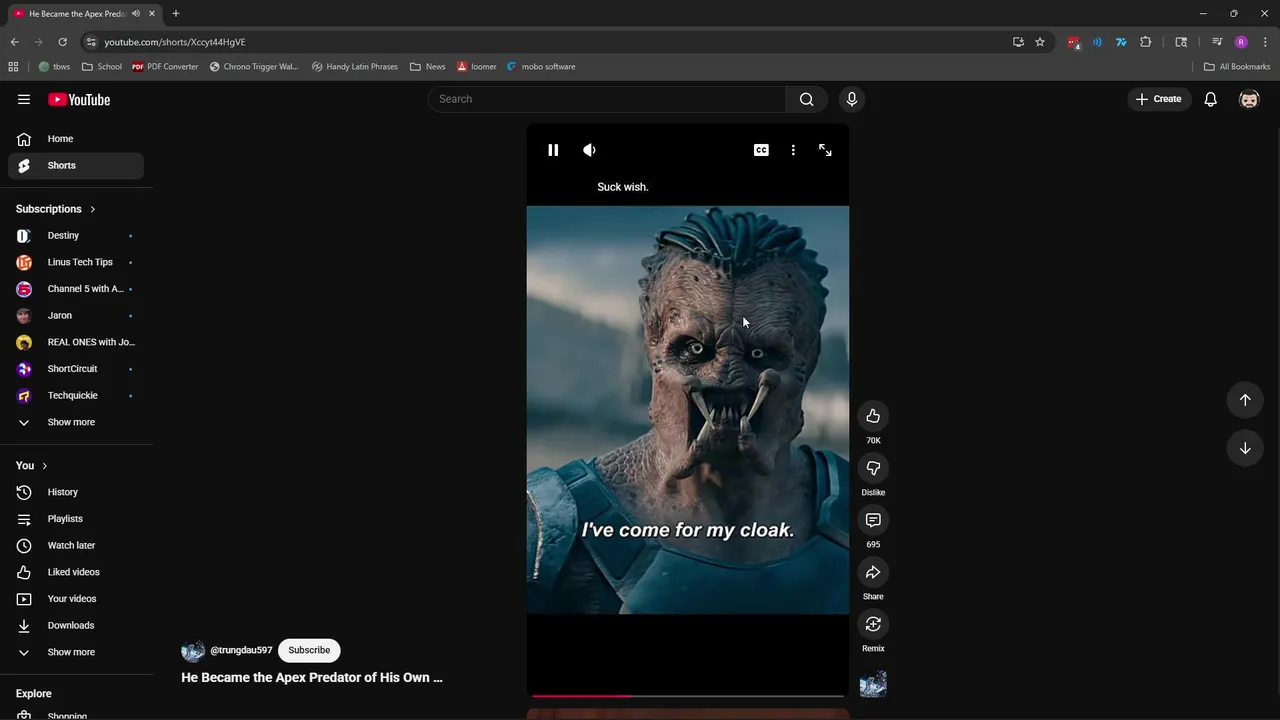Open the comments with 695 replies
The width and height of the screenshot is (1280, 720).
[x=873, y=520]
